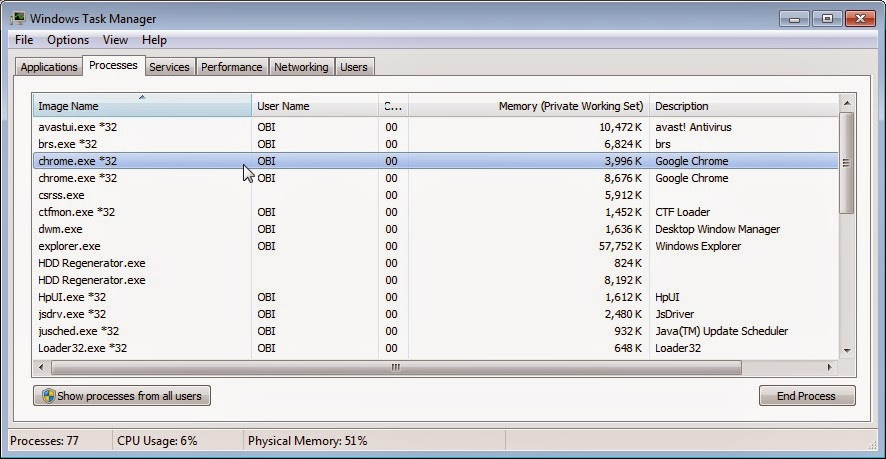Select the csrss.exe process
This screenshot has width=886, height=459.
click(436, 195)
